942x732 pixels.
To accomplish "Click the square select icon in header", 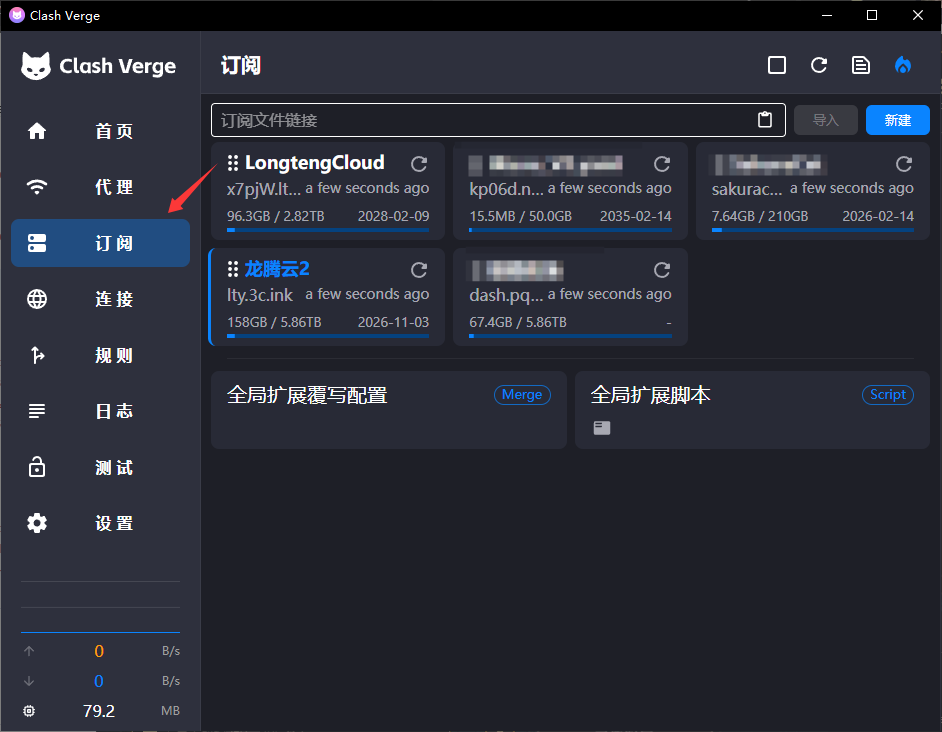I will (777, 65).
